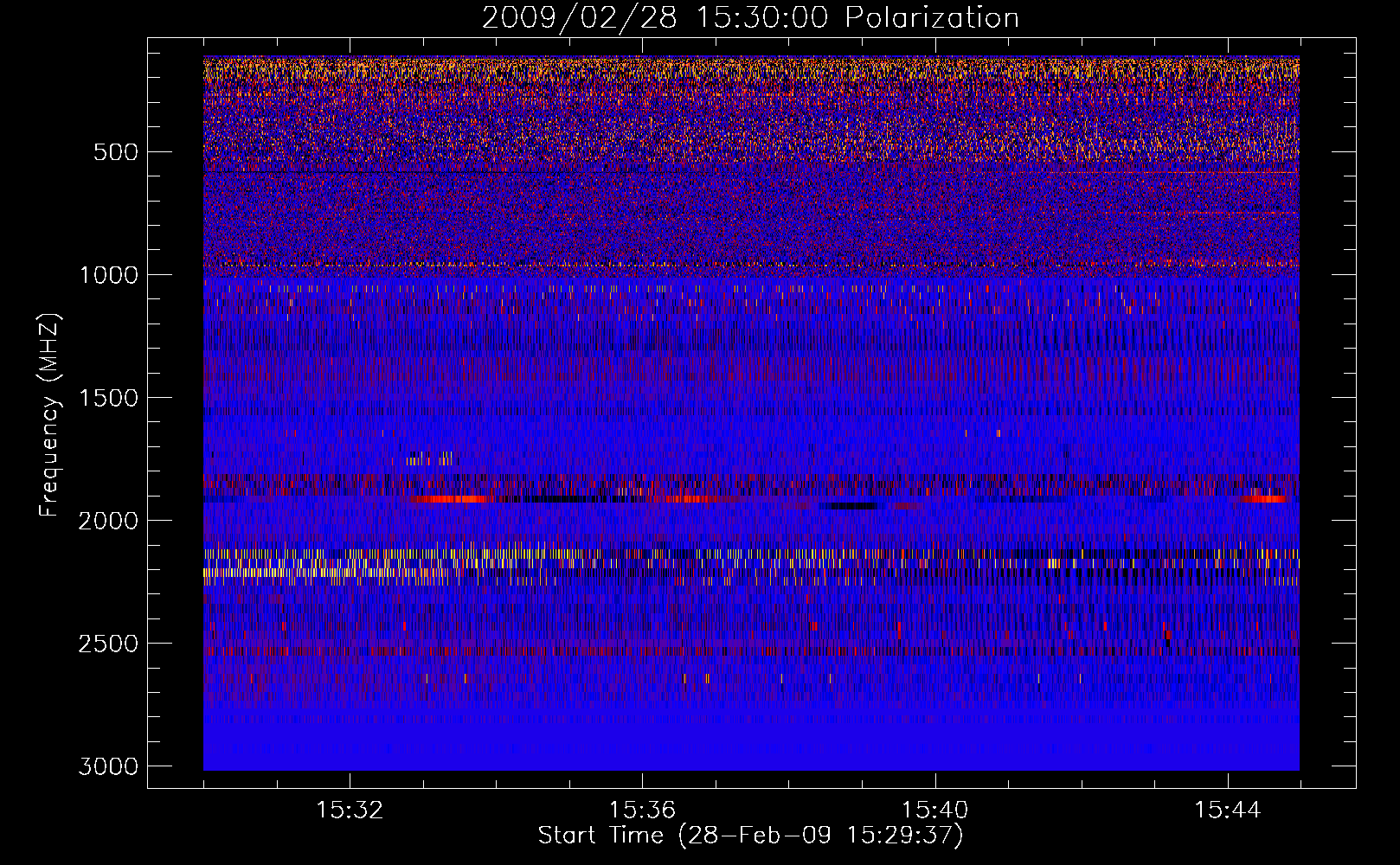Screen dimensions: 1400x865
Task: Click the 1500 frequency tick label
Action: coord(108,398)
